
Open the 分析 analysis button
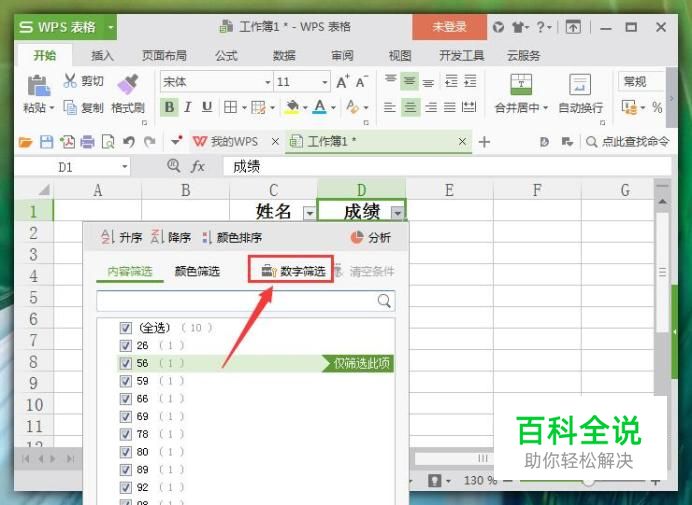click(x=370, y=237)
